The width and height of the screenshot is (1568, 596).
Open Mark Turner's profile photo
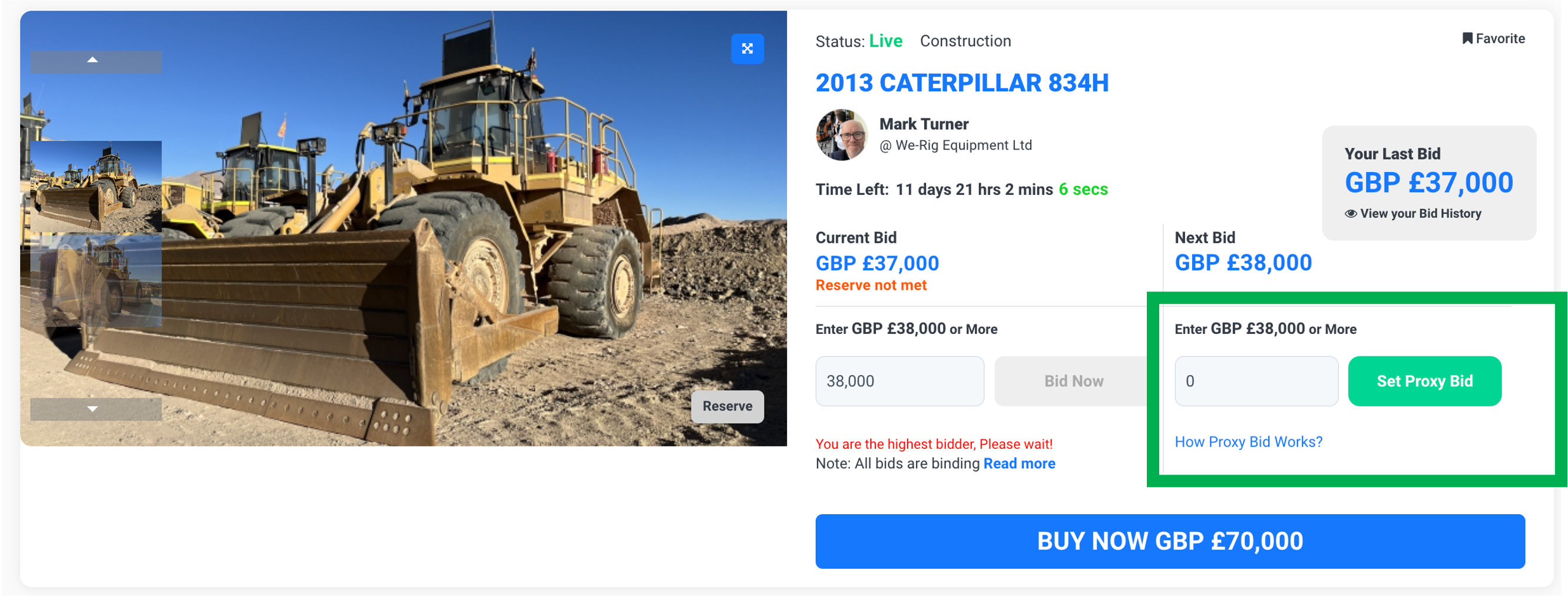[x=842, y=135]
